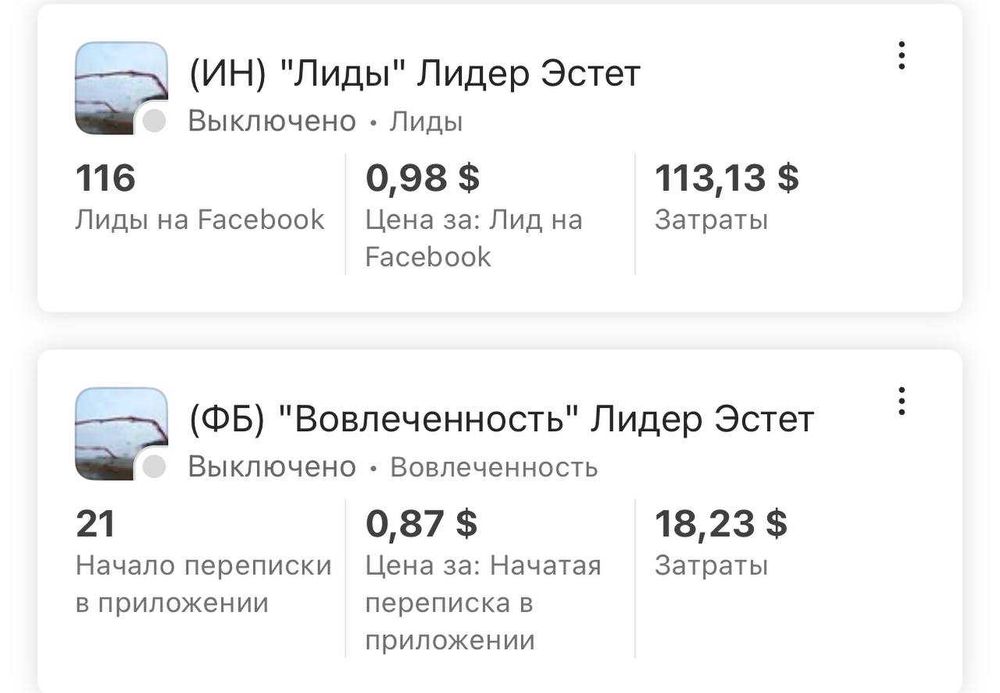This screenshot has width=1000, height=693.
Task: Open three-dot menu for "Вовлеченность" campaign
Action: (901, 402)
